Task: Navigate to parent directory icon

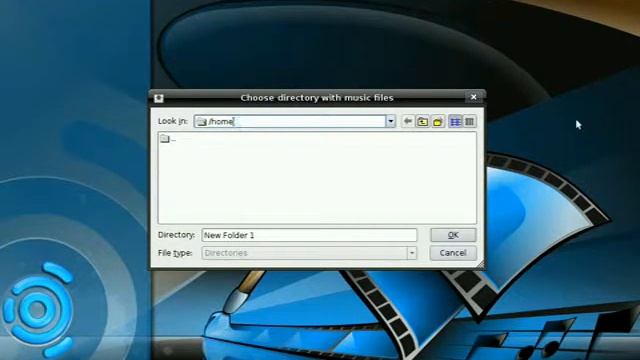Action: [422, 121]
